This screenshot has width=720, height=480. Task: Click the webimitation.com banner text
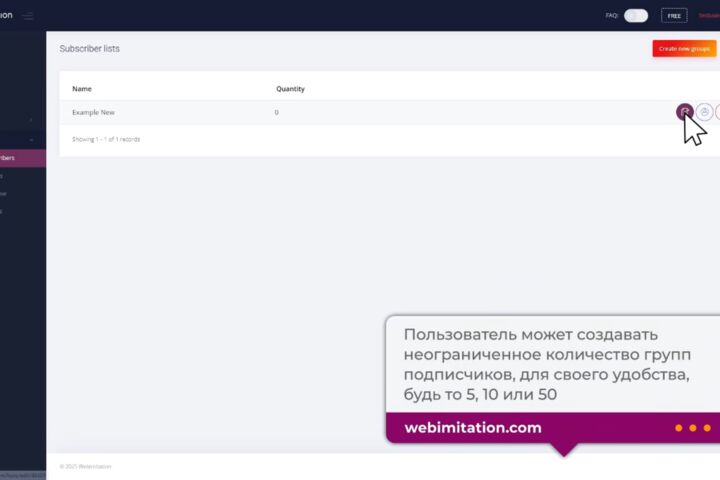point(473,428)
